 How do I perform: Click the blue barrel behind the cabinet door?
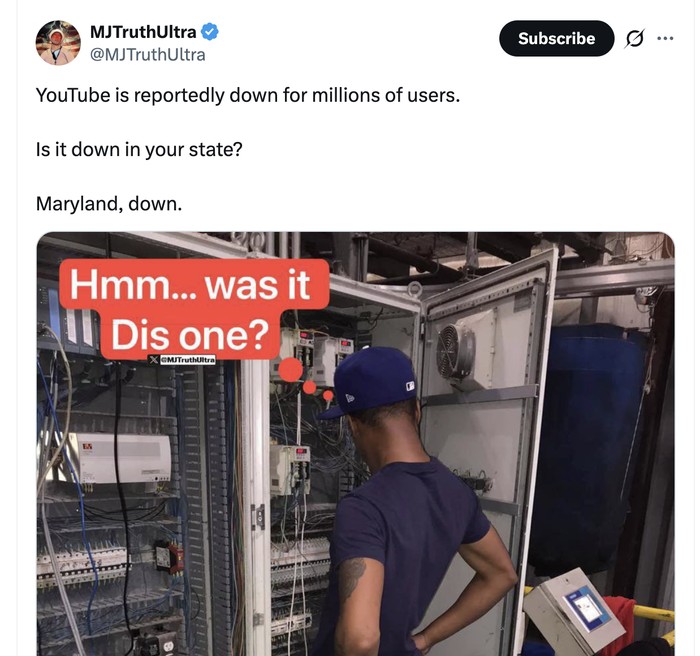pos(587,447)
